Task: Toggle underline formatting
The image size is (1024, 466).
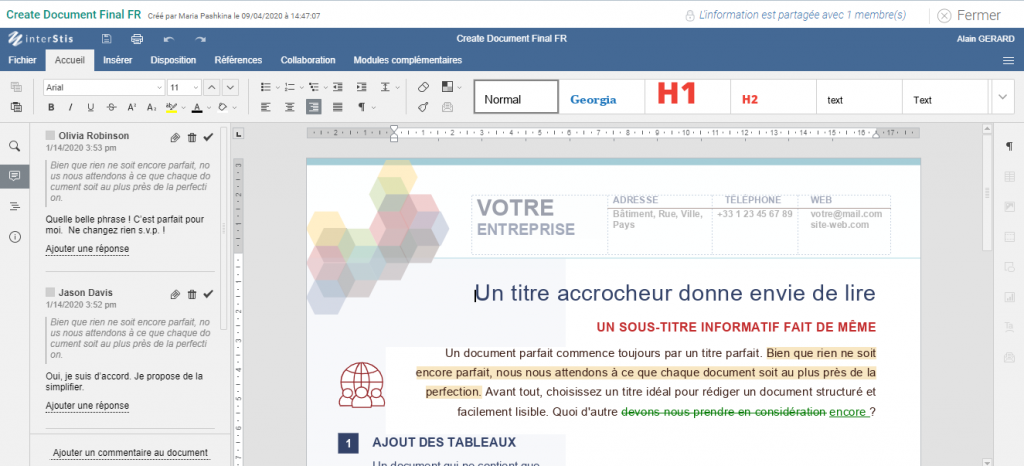Action: [91, 107]
